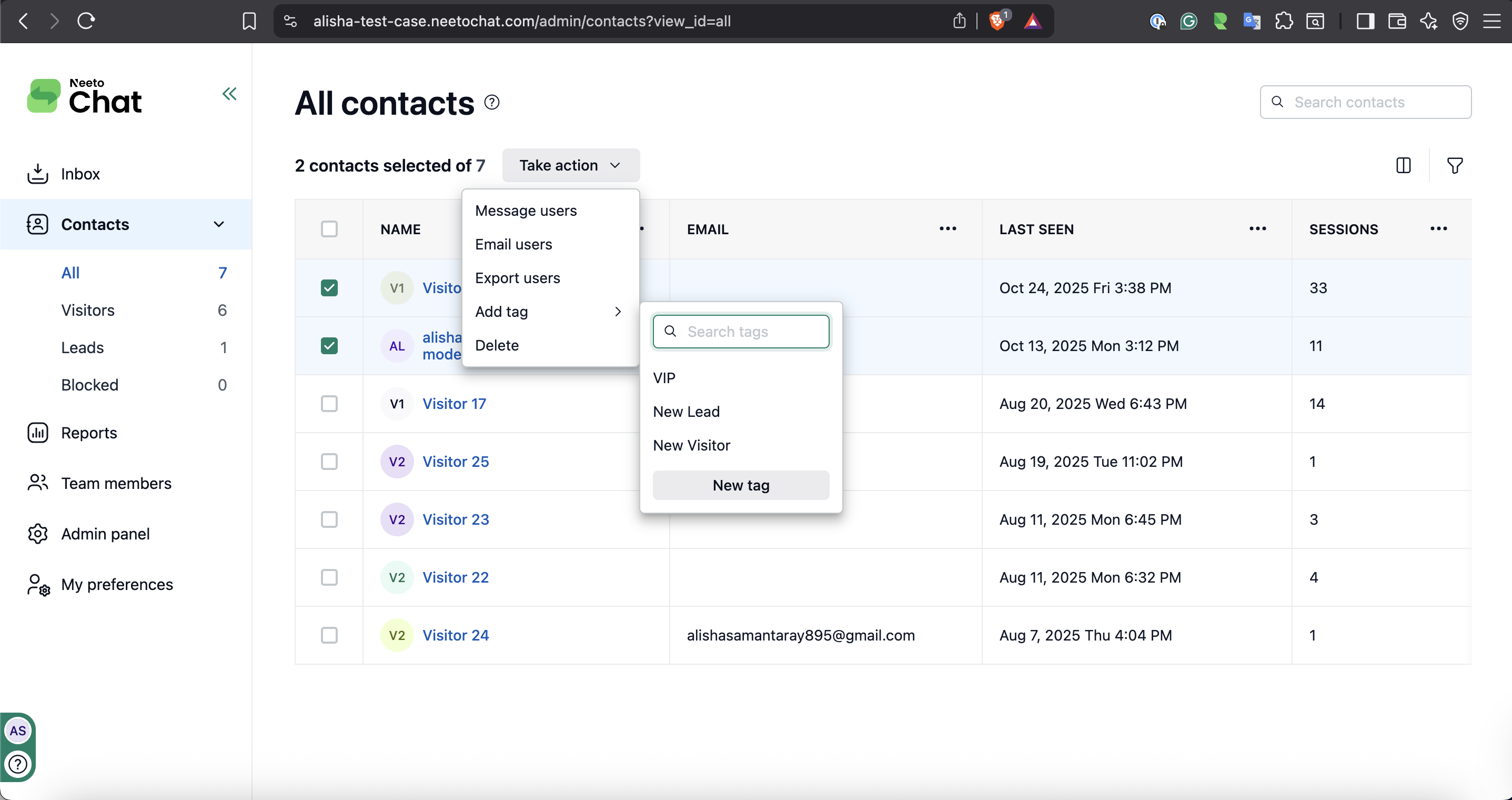Select Export users menu option
1512x800 pixels.
tap(517, 278)
